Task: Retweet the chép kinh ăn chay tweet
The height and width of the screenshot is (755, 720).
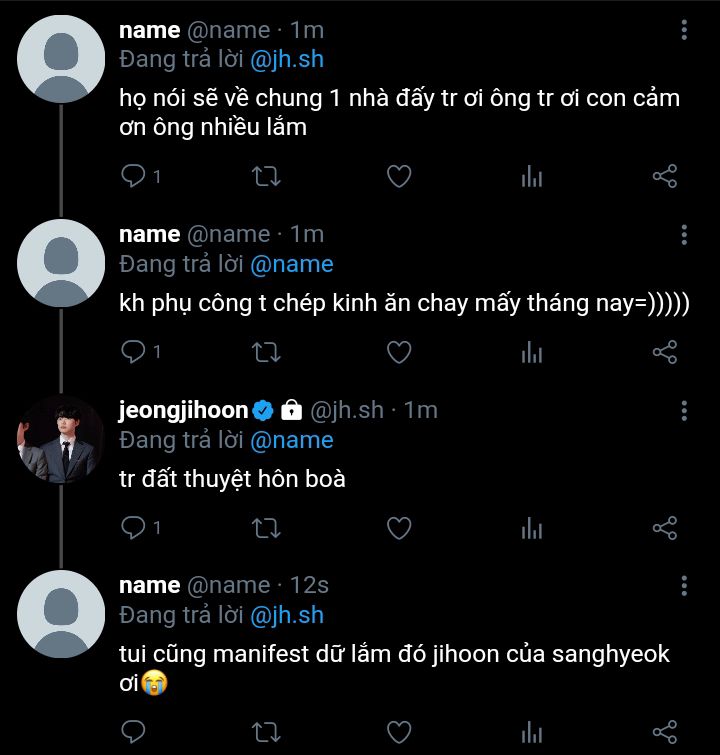Action: (265, 352)
